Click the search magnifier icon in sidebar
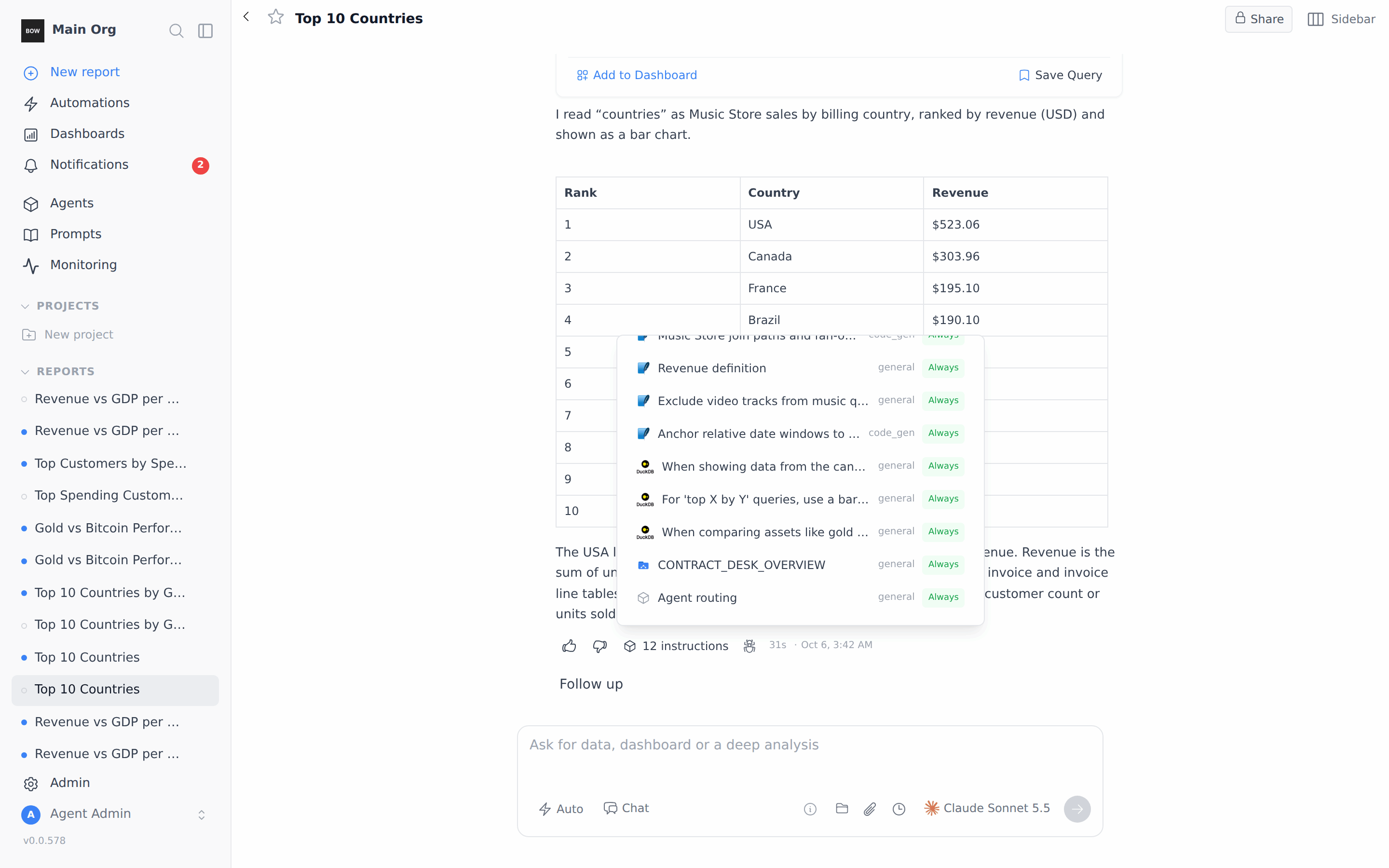This screenshot has height=868, width=1389. 176,30
